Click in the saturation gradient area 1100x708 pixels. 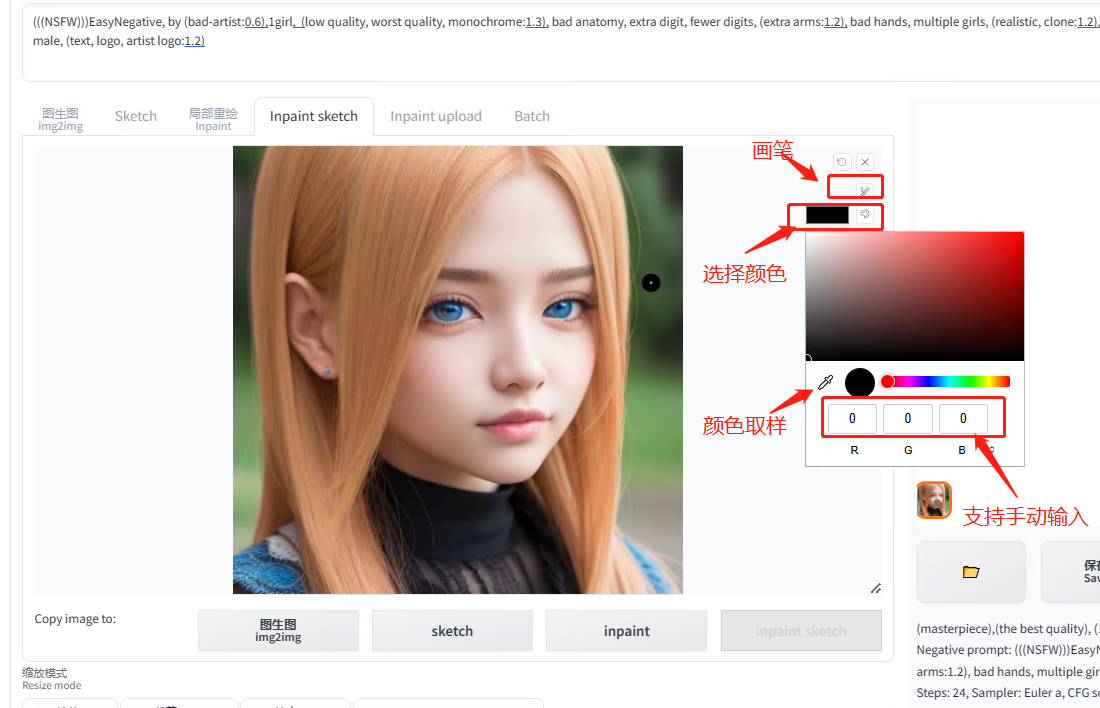tap(914, 296)
